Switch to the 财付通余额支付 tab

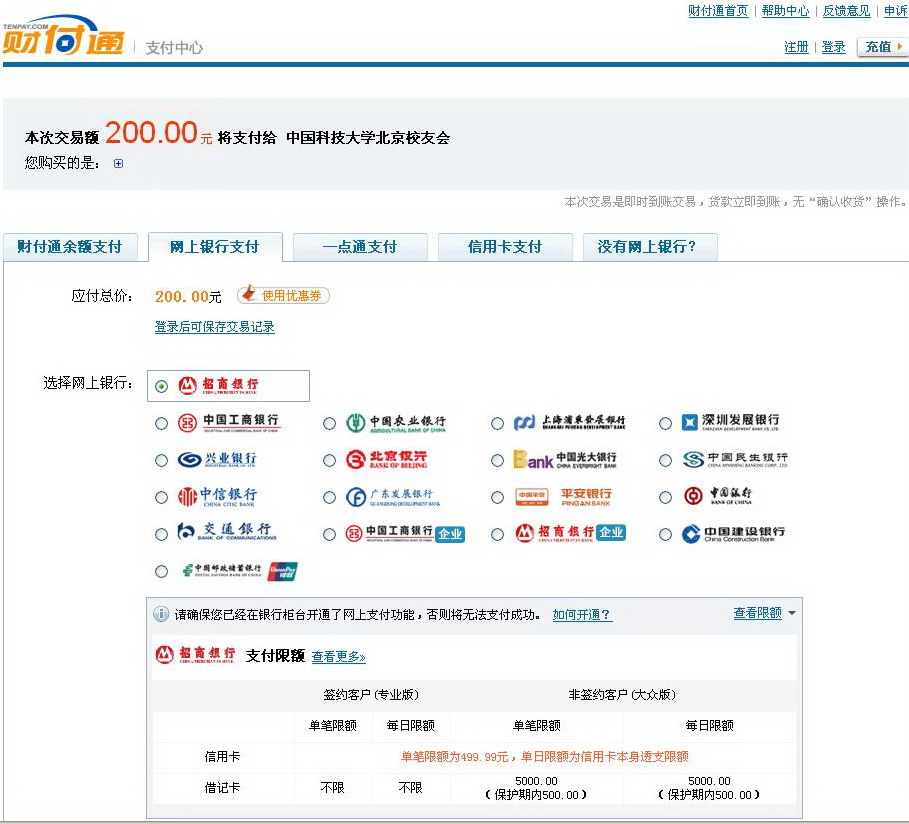click(69, 247)
